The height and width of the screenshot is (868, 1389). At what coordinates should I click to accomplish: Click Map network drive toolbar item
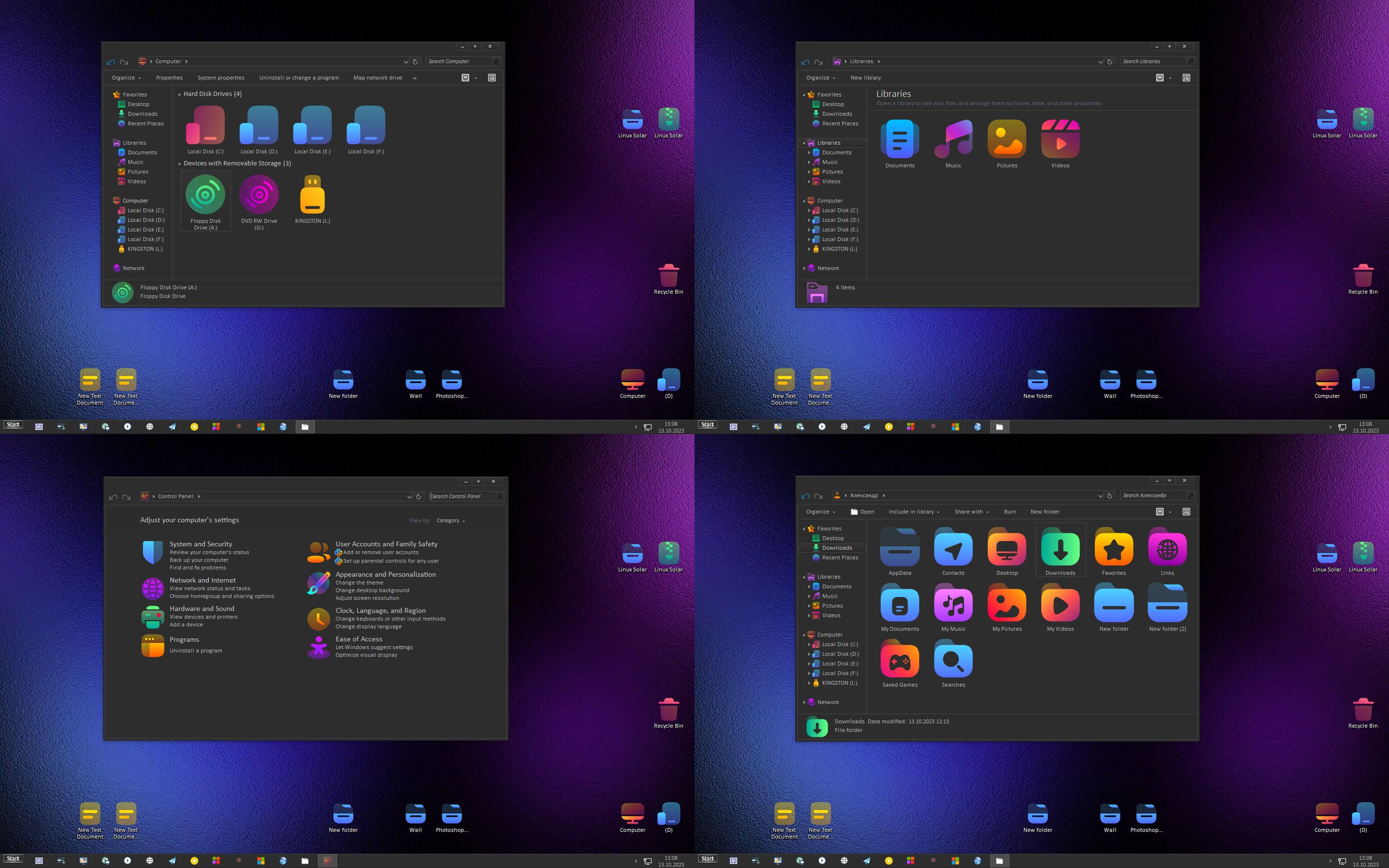click(377, 78)
